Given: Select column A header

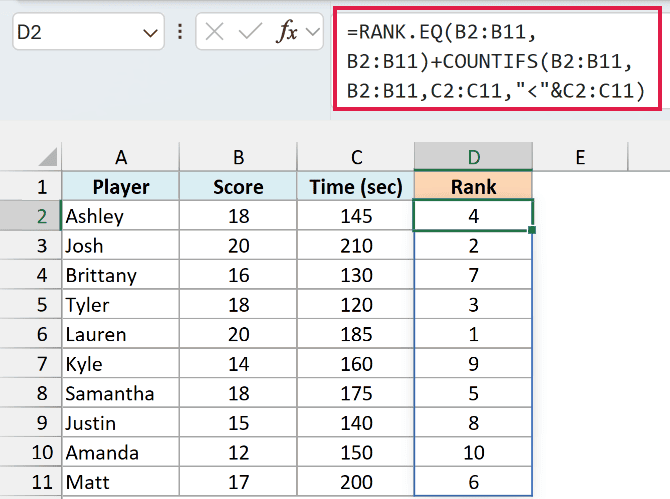Looking at the screenshot, I should pos(120,157).
